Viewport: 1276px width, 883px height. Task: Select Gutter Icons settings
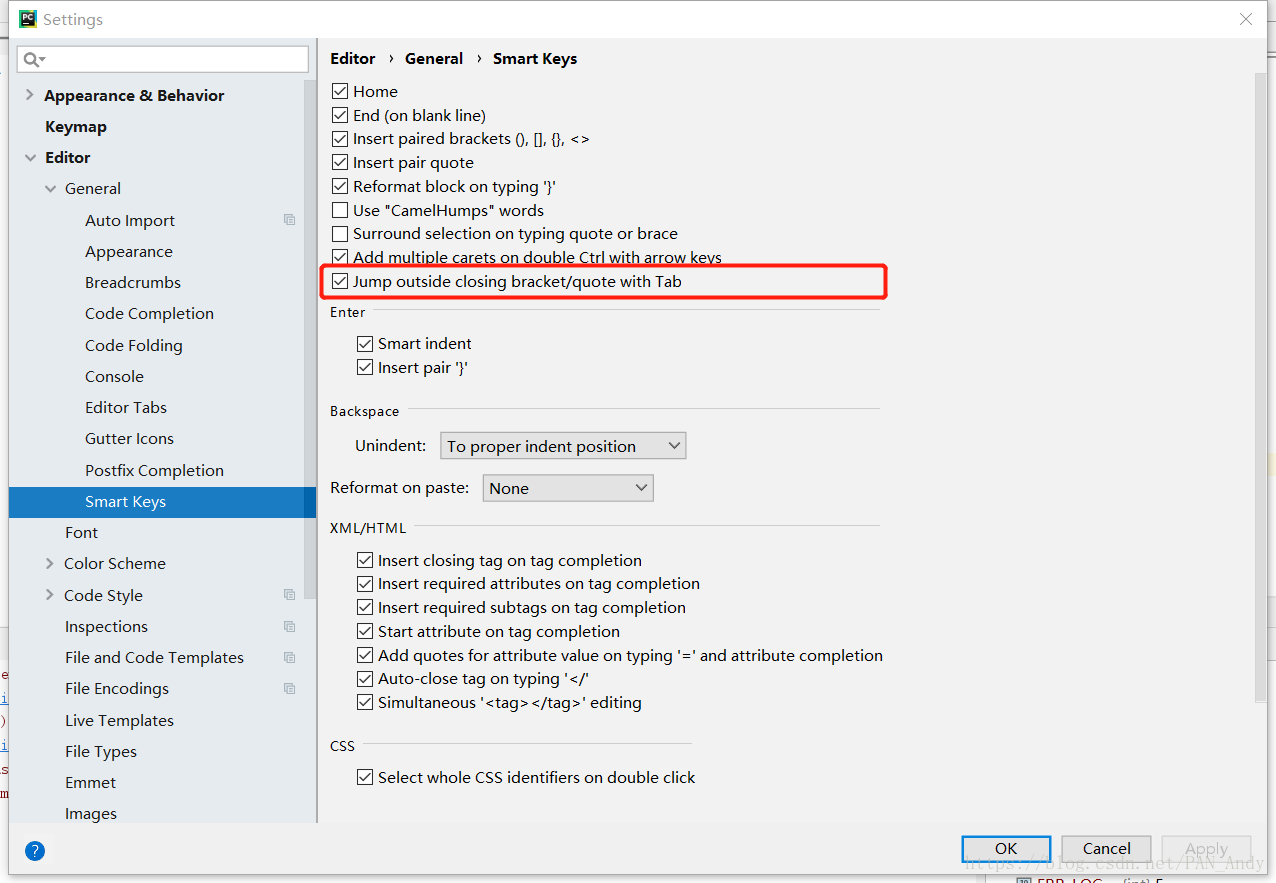tap(129, 438)
